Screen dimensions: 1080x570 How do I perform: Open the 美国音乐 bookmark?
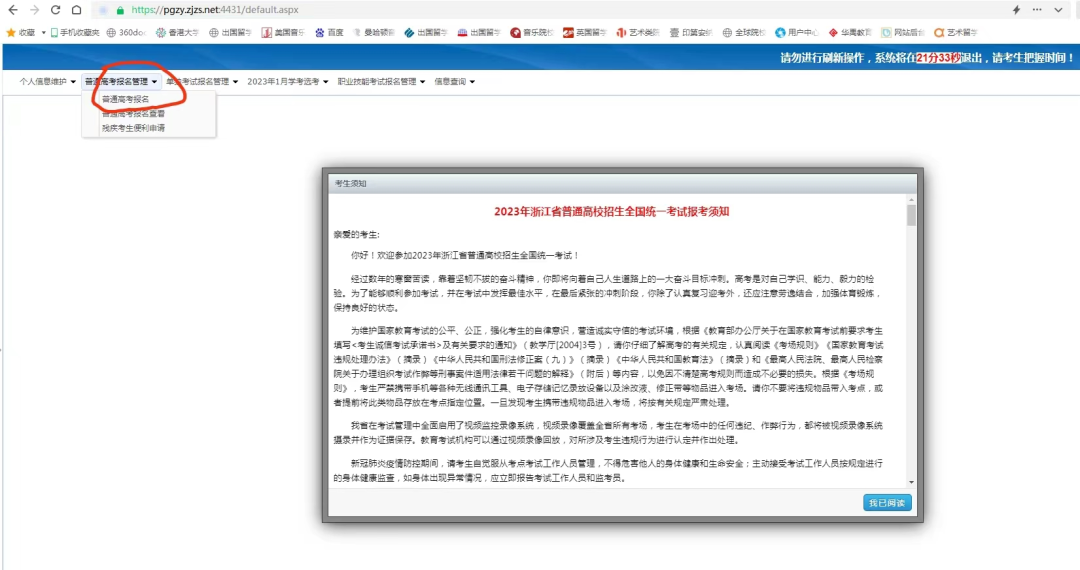(x=282, y=32)
